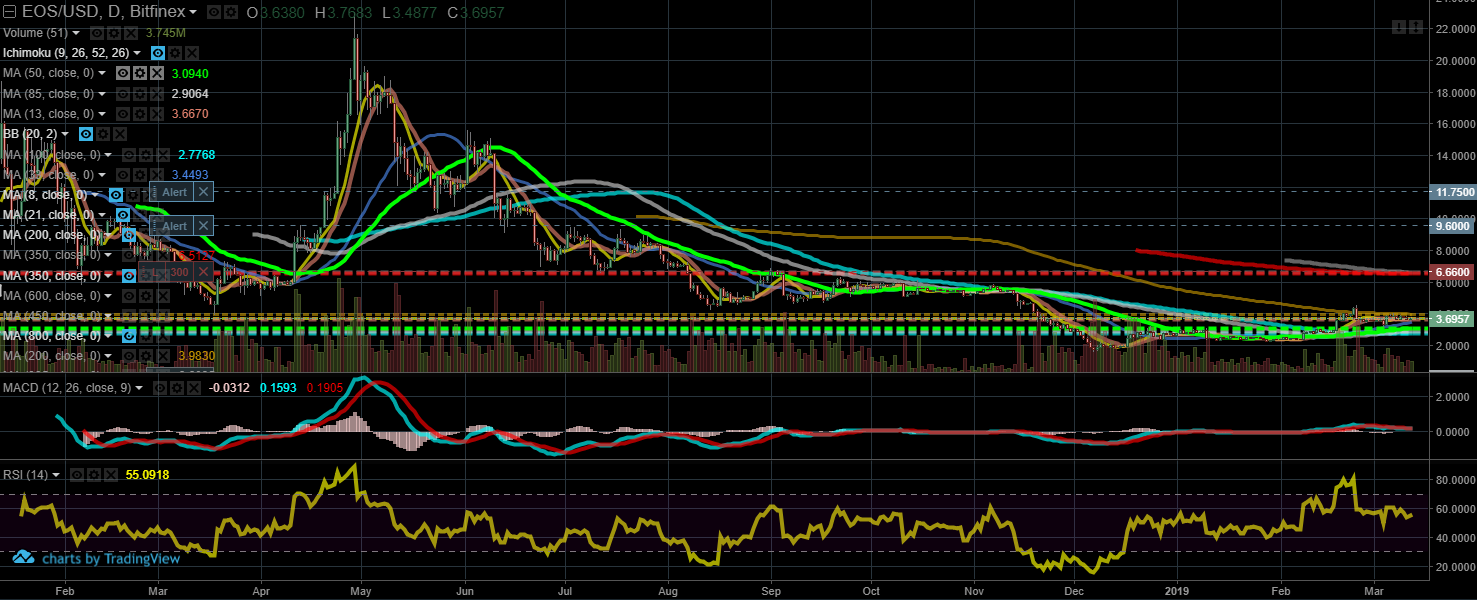Open the EOS/USD, D, Bitfinex symbol dropdown
This screenshot has width=1477, height=600.
point(193,12)
